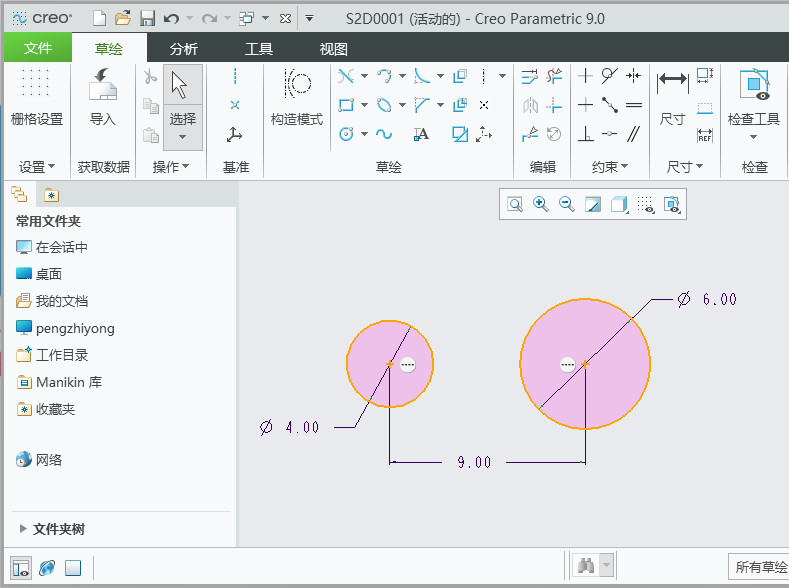Click the Repaint icon in graphics toolbar
The width and height of the screenshot is (789, 588).
[593, 204]
